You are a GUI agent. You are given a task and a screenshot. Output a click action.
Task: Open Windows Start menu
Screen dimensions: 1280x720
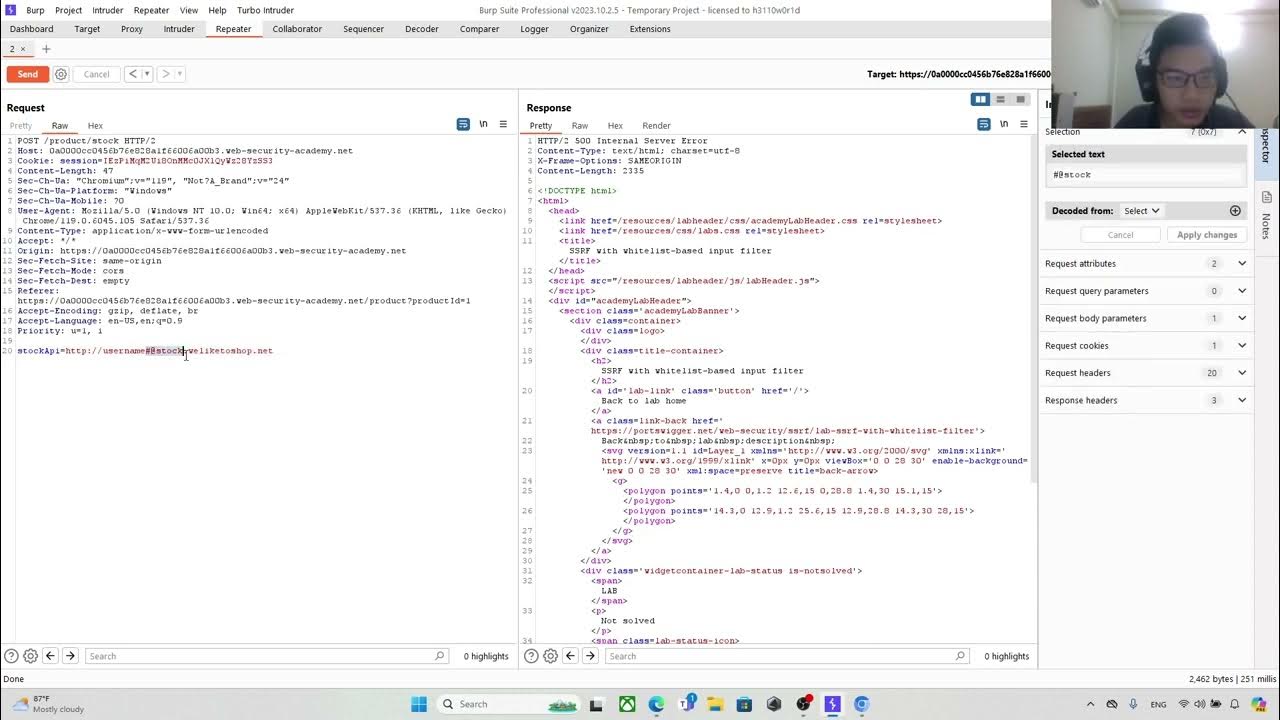click(x=419, y=704)
